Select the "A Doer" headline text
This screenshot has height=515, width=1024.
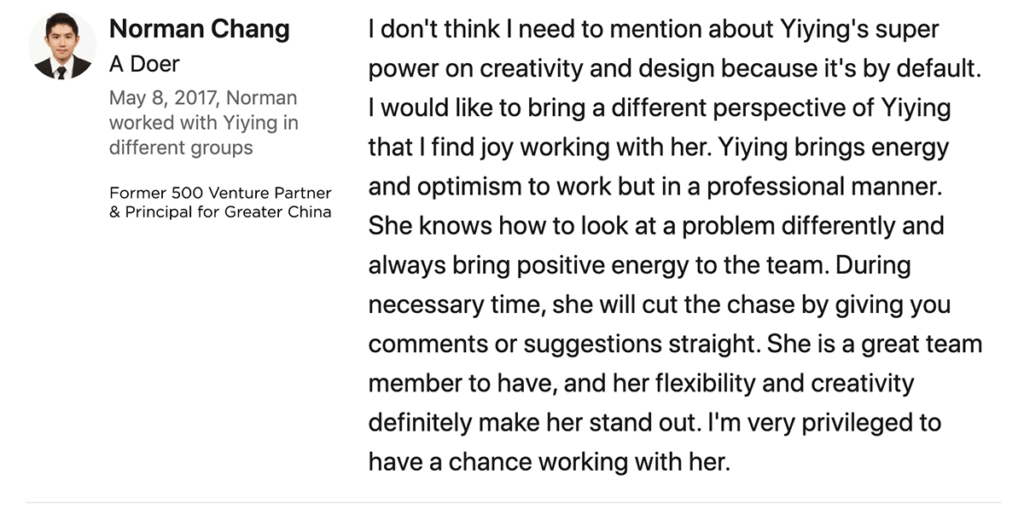tap(144, 64)
